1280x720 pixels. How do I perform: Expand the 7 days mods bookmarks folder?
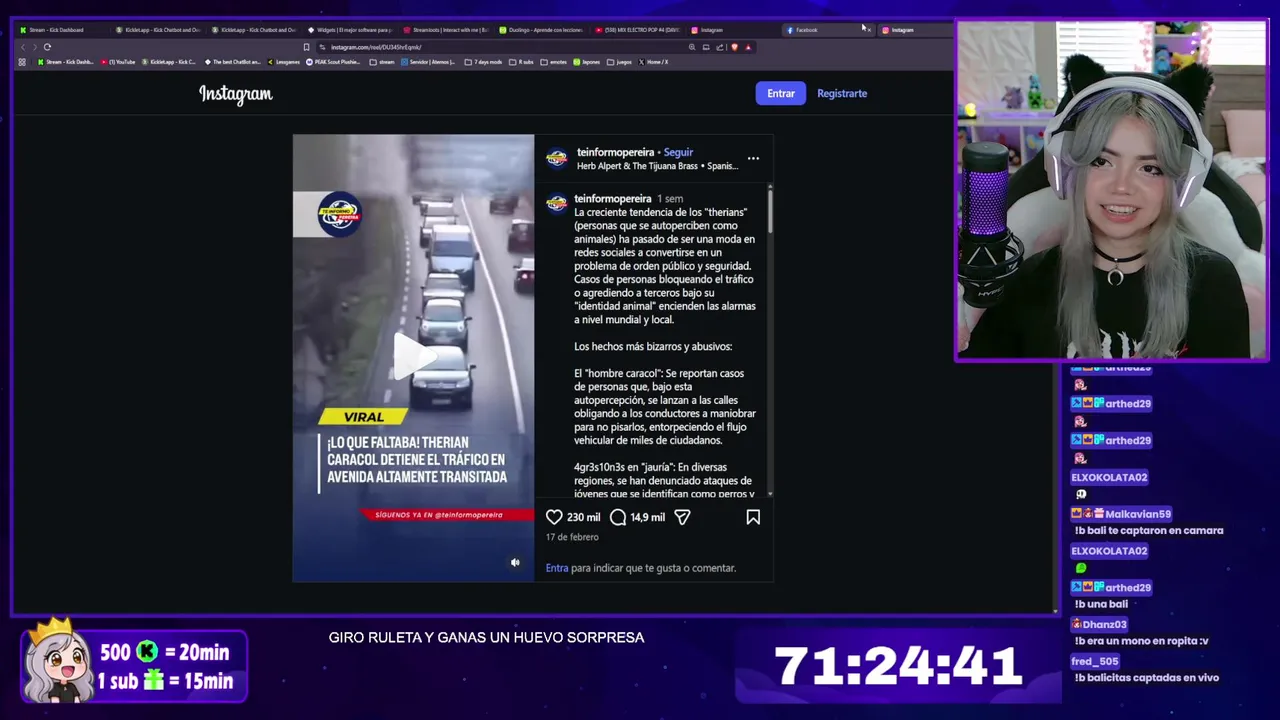pos(482,62)
